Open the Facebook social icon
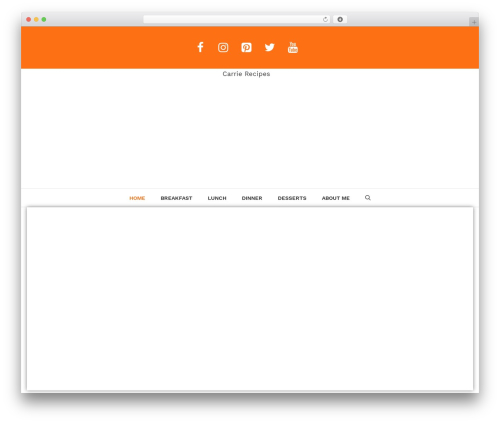The image size is (500, 423). point(200,47)
